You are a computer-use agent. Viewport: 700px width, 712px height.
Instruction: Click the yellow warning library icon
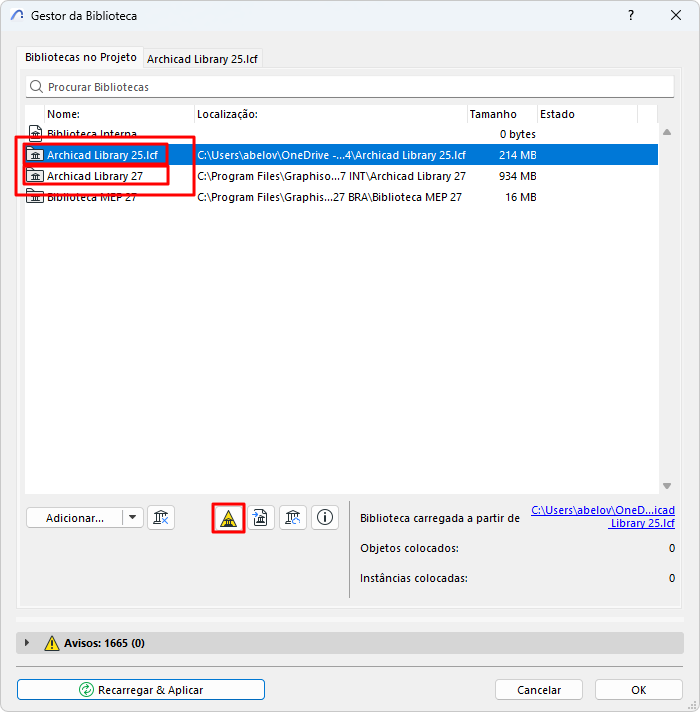228,518
